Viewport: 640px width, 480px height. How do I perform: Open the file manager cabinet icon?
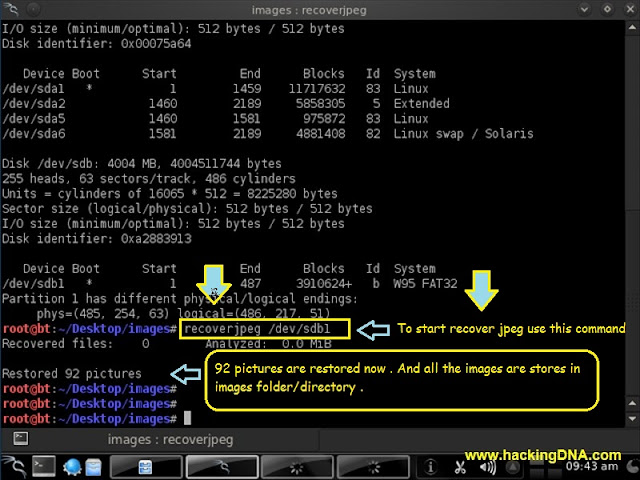point(93,467)
